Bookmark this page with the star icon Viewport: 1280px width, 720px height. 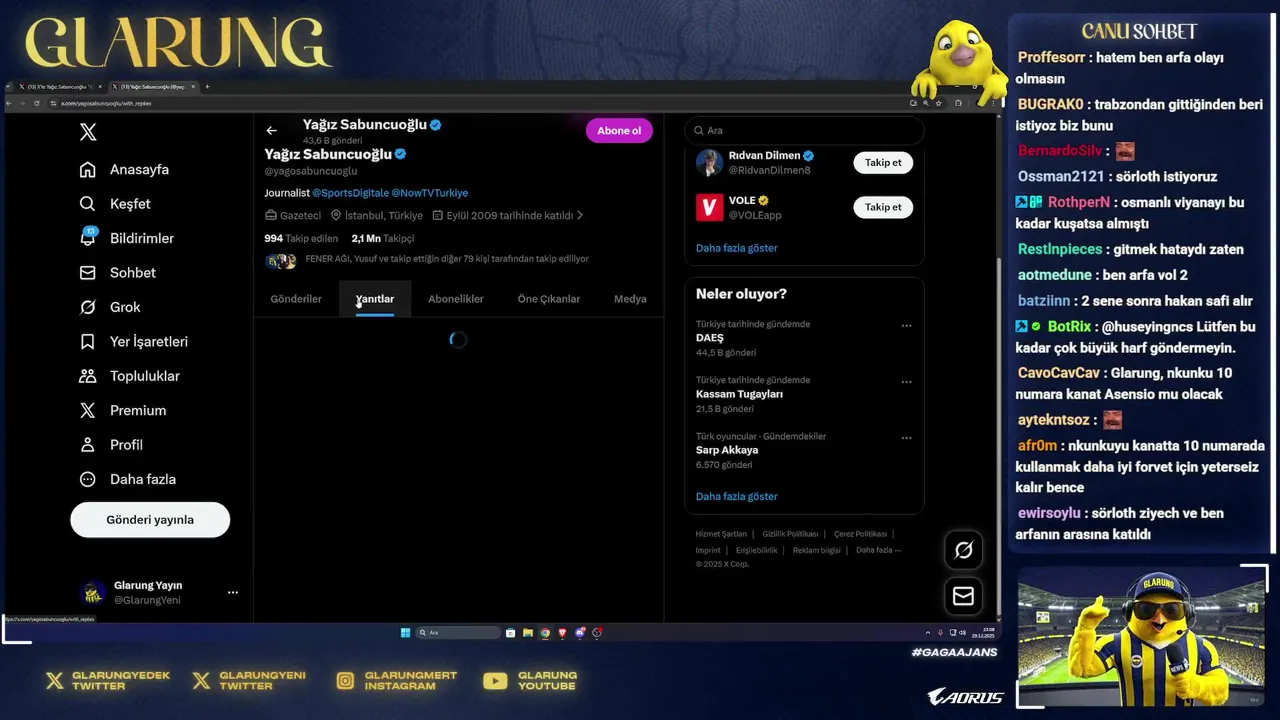point(938,103)
